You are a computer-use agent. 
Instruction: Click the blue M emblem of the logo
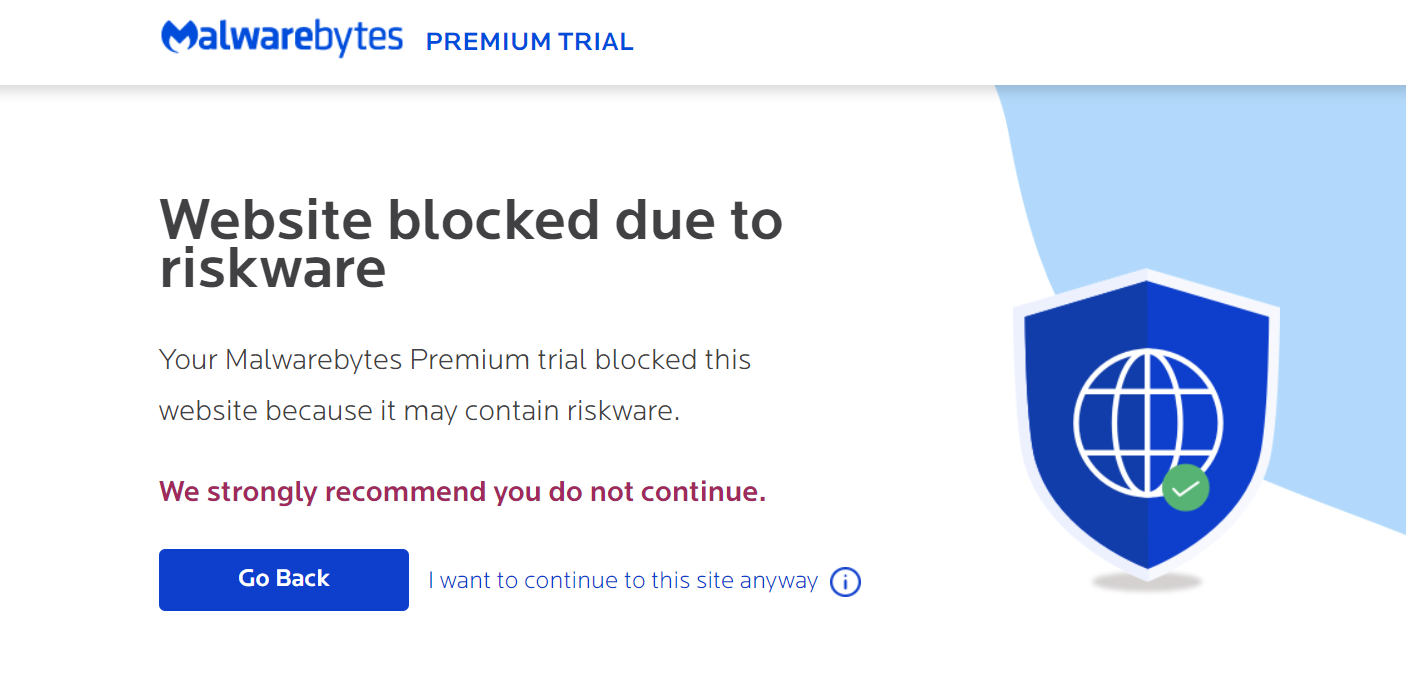181,36
